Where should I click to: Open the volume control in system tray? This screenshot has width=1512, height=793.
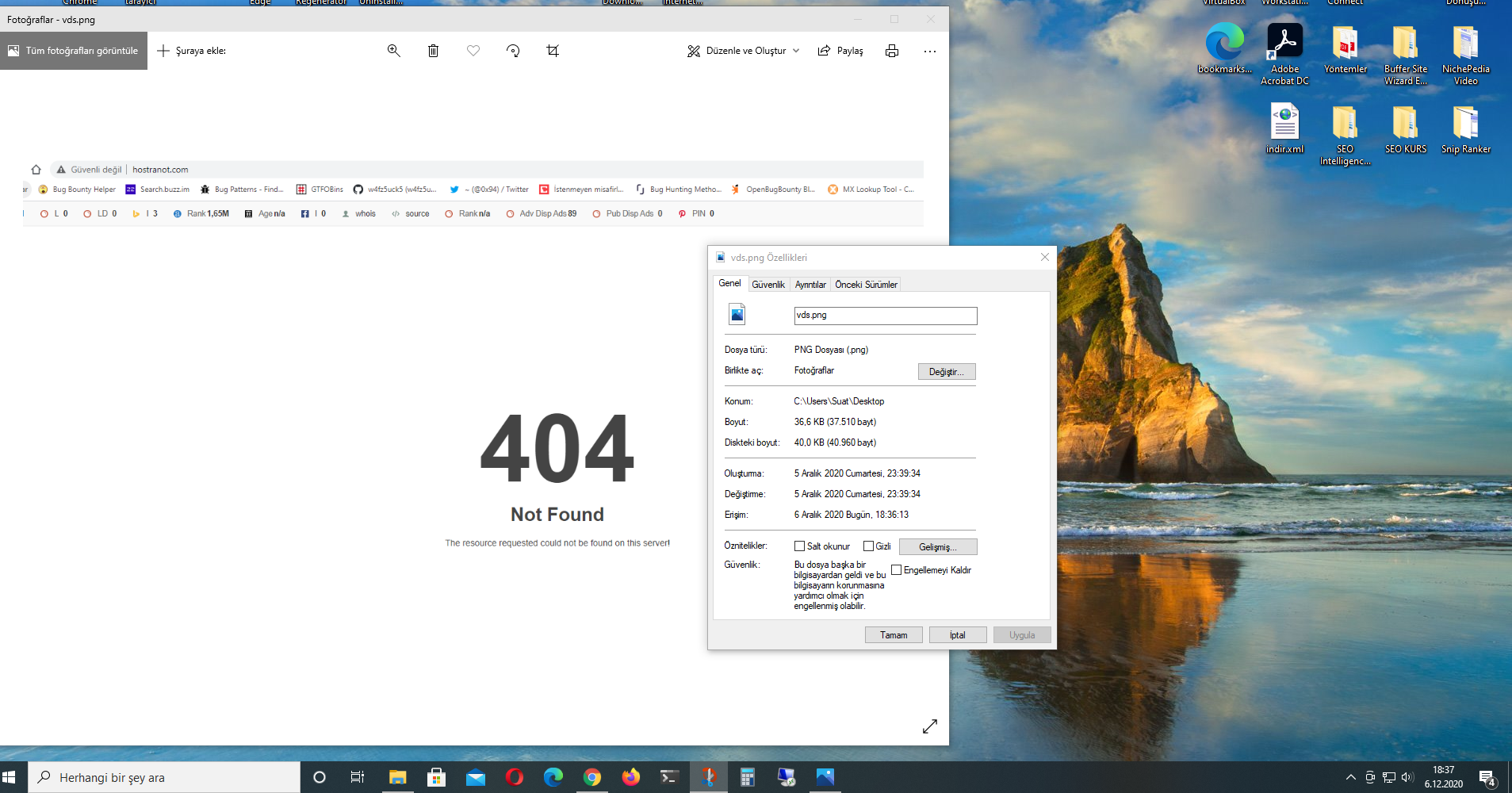(x=1408, y=777)
